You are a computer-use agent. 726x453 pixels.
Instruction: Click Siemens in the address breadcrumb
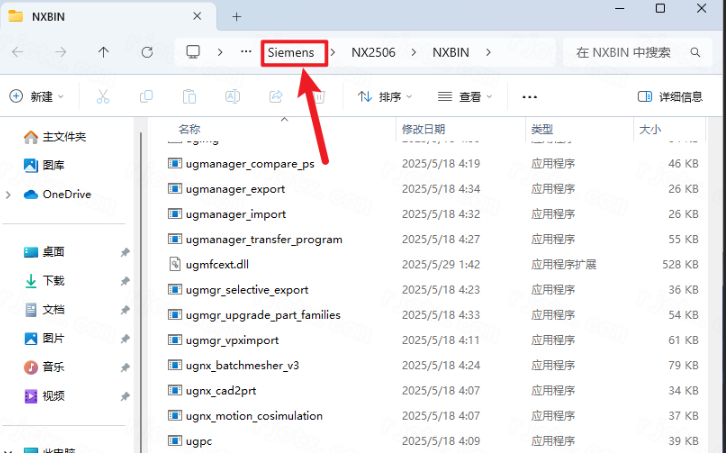click(291, 52)
